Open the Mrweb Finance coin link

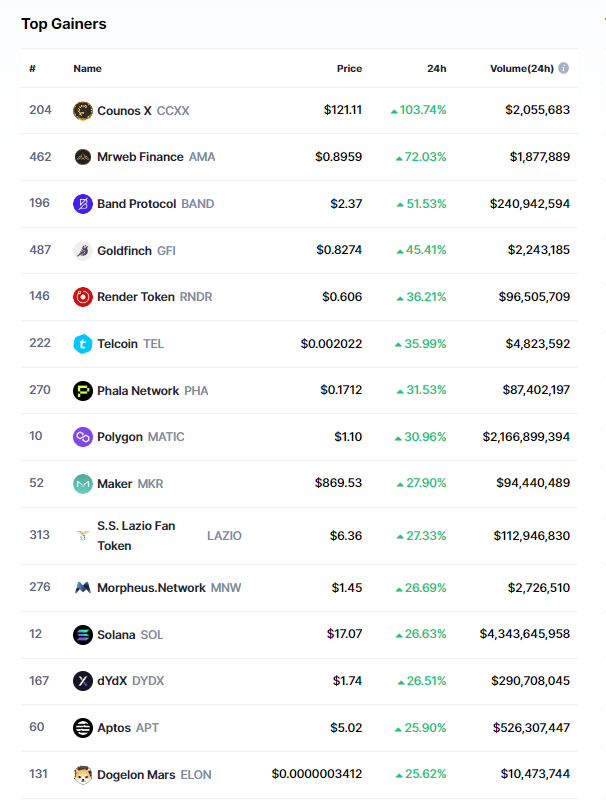click(140, 157)
